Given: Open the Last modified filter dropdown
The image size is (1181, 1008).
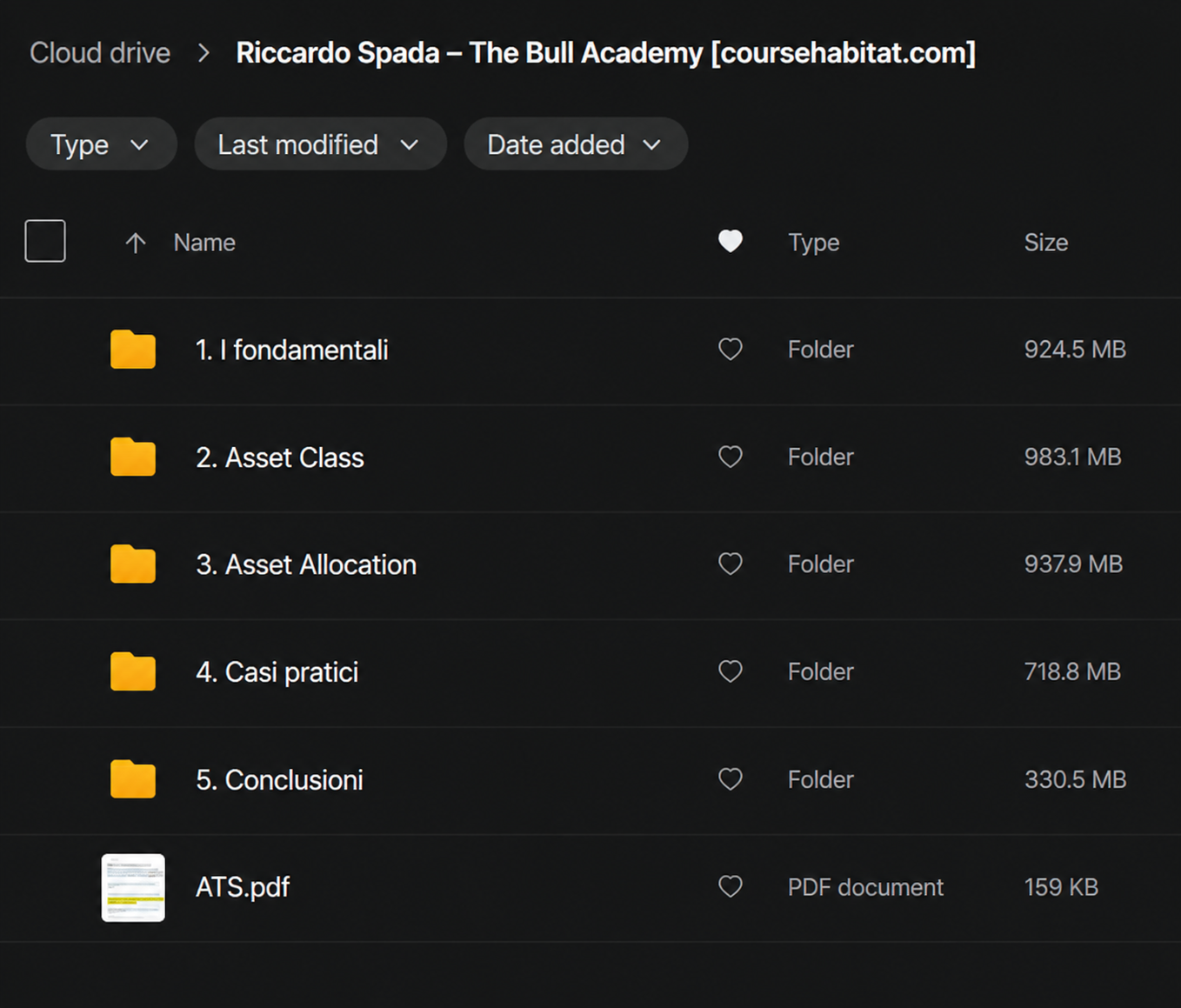Looking at the screenshot, I should tap(320, 144).
